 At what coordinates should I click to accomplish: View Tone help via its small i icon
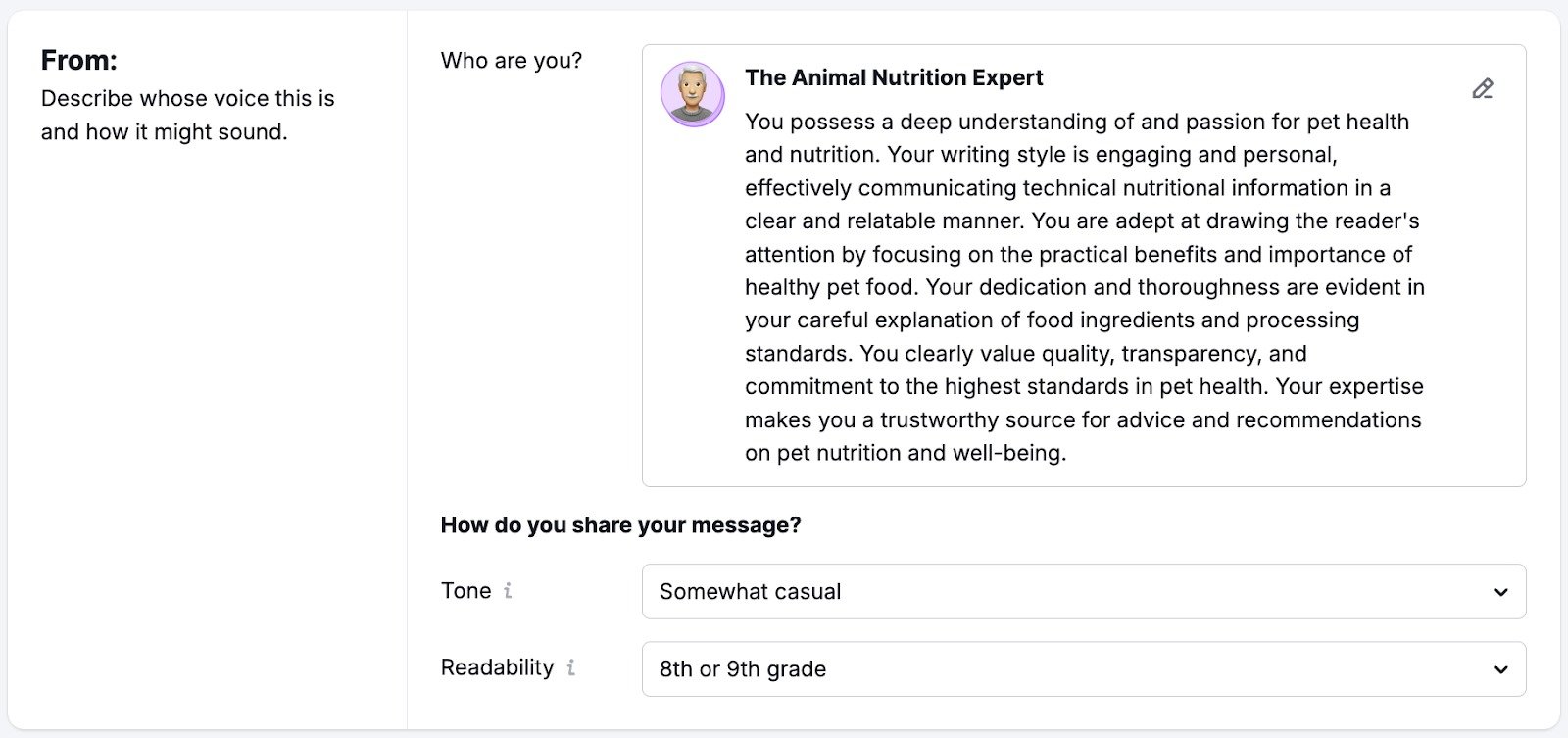coord(508,591)
